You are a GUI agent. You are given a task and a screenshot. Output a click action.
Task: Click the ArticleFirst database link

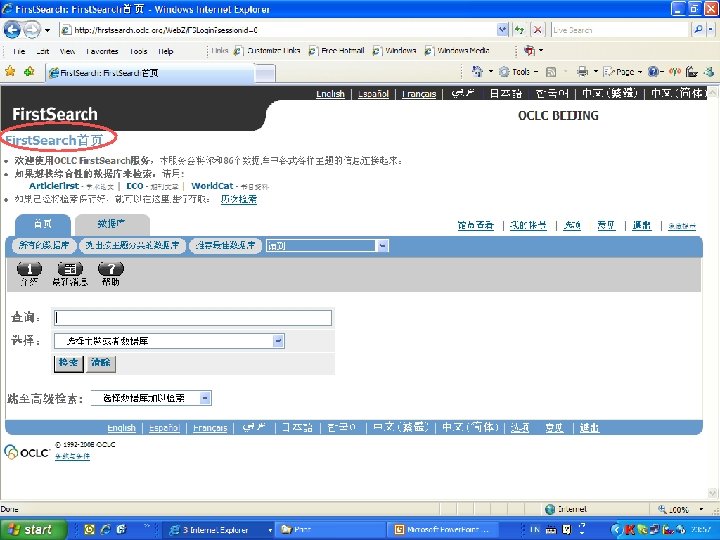click(54, 186)
